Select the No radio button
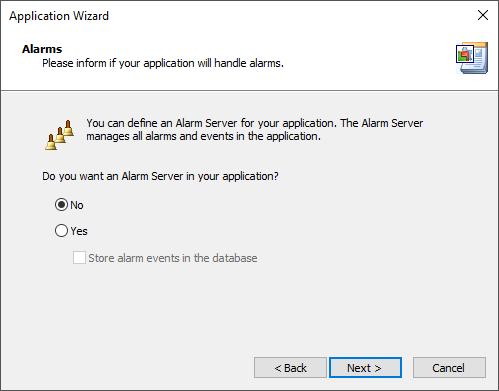The height and width of the screenshot is (391, 499). pos(61,205)
